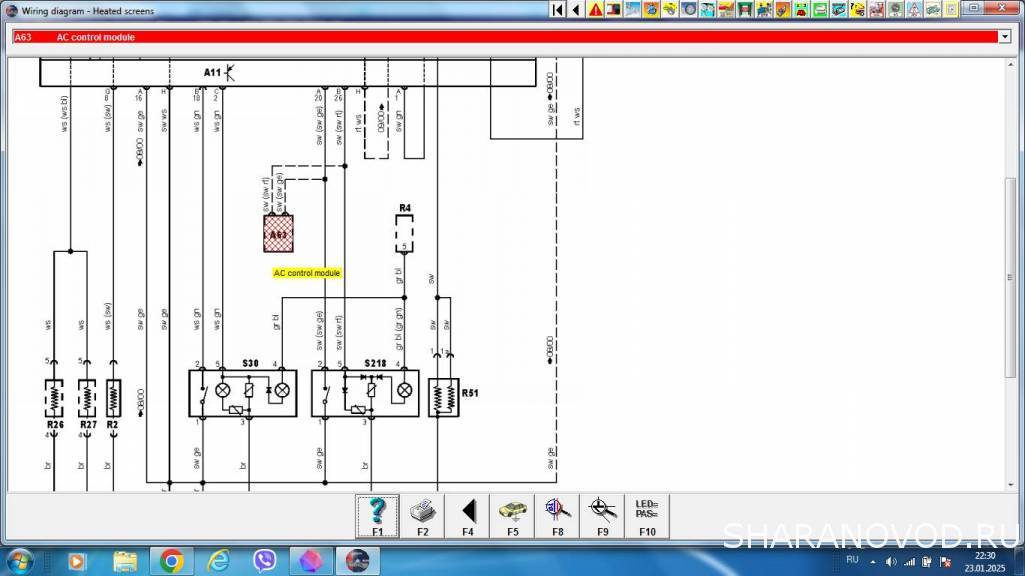Launch Google Chrome from the taskbar
Screen dimensions: 1025x576
[171, 560]
